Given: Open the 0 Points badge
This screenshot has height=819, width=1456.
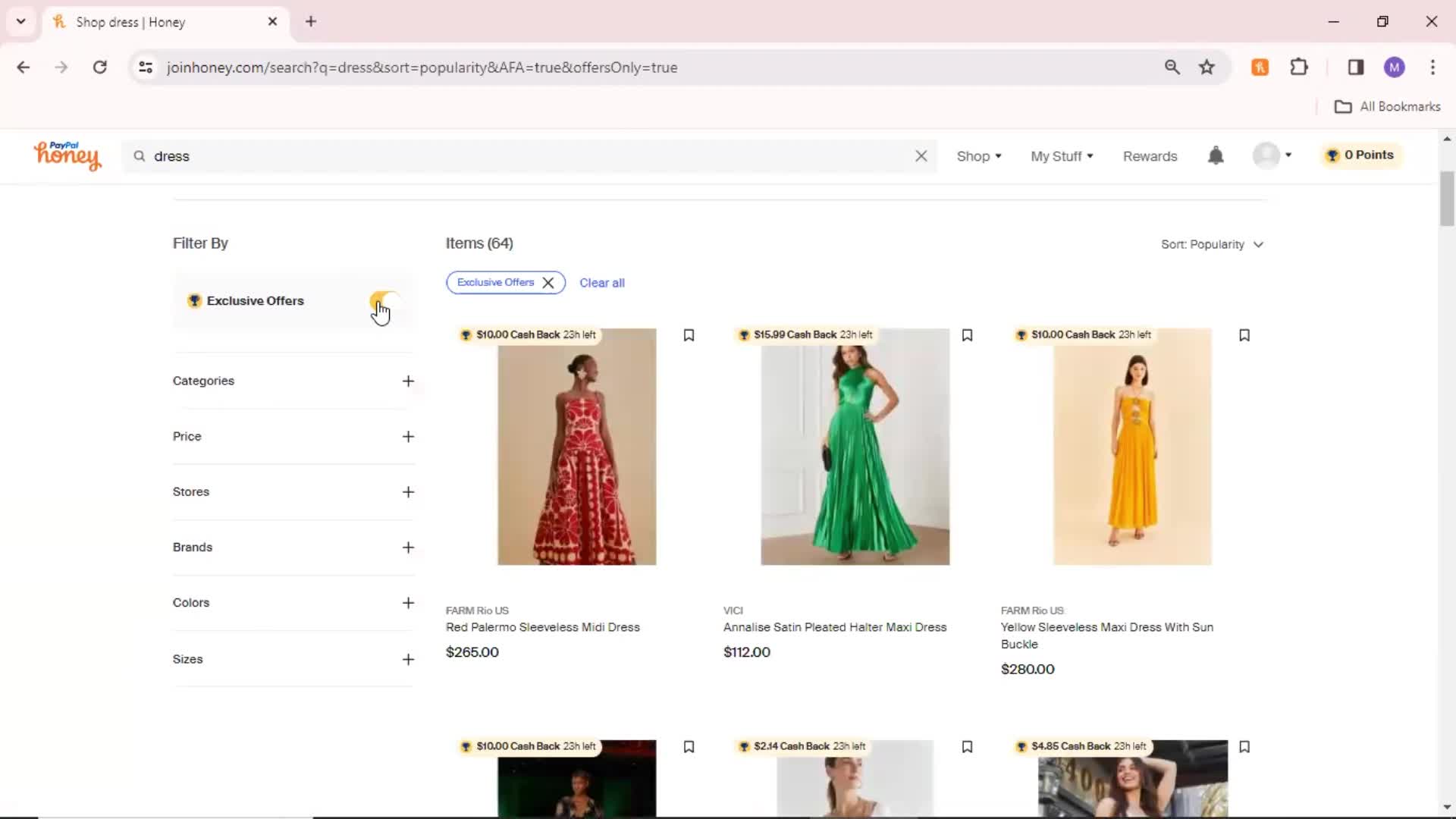Looking at the screenshot, I should pos(1360,155).
